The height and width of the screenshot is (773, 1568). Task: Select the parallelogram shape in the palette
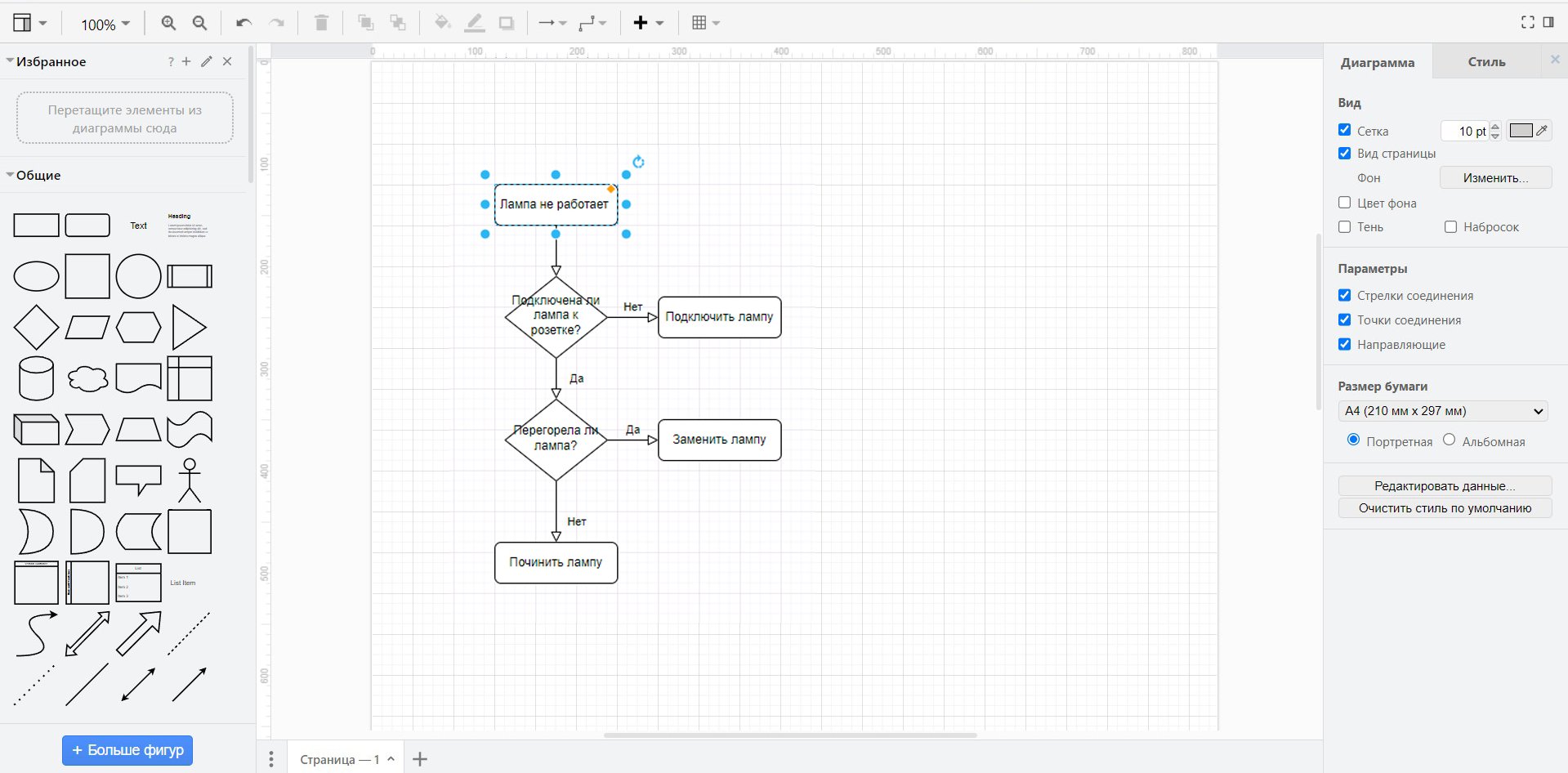click(87, 328)
